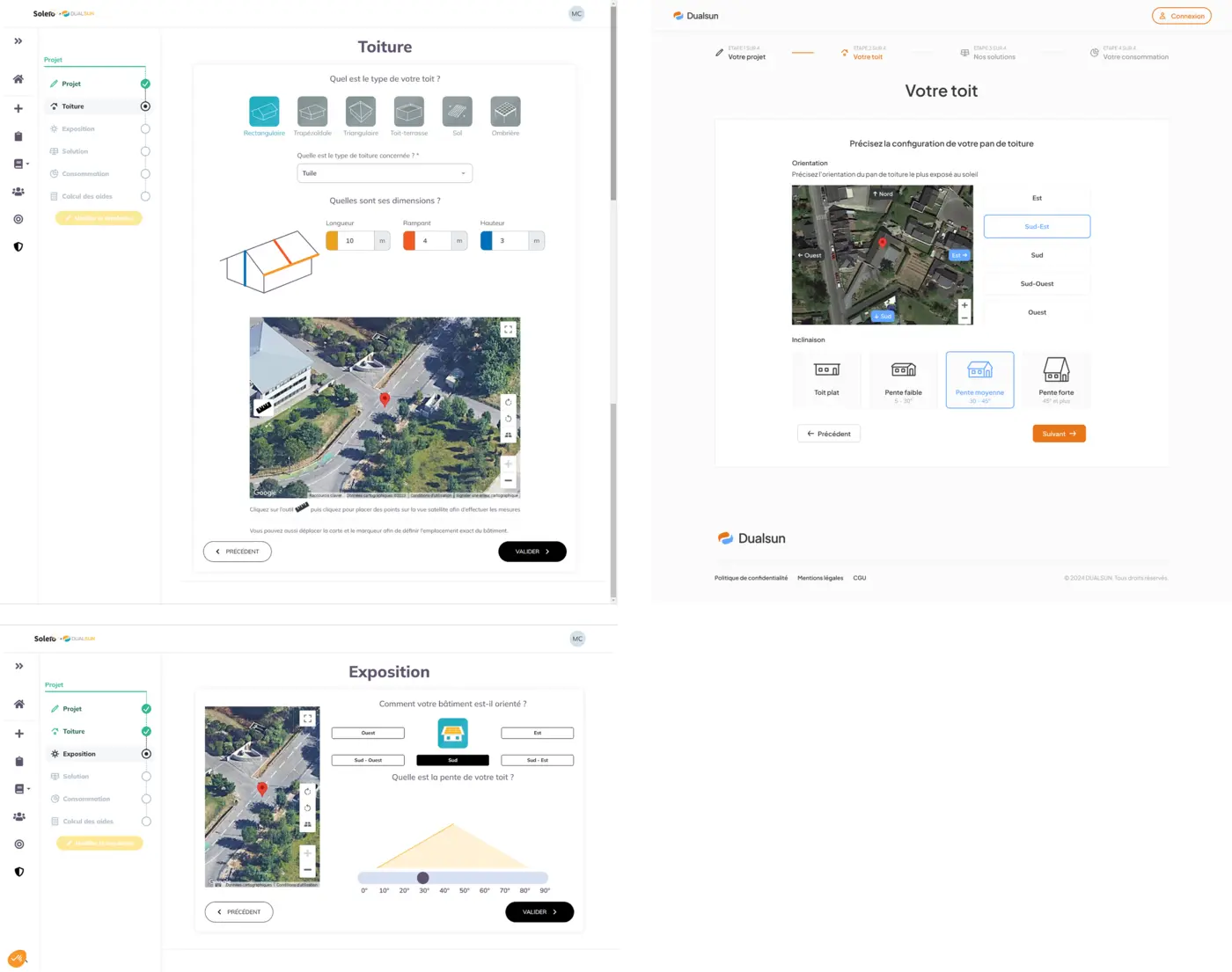Click the plus icon in the Toiture screen sidebar
The height and width of the screenshot is (972, 1232).
(x=18, y=108)
